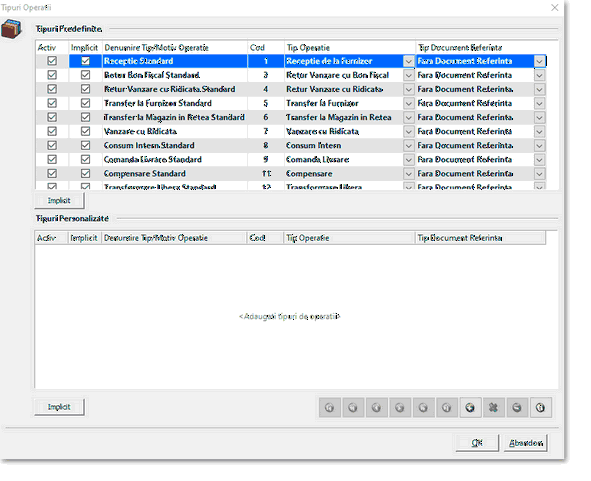Uncheck Activ for Receptie Standard
591x481 pixels.
[52, 61]
